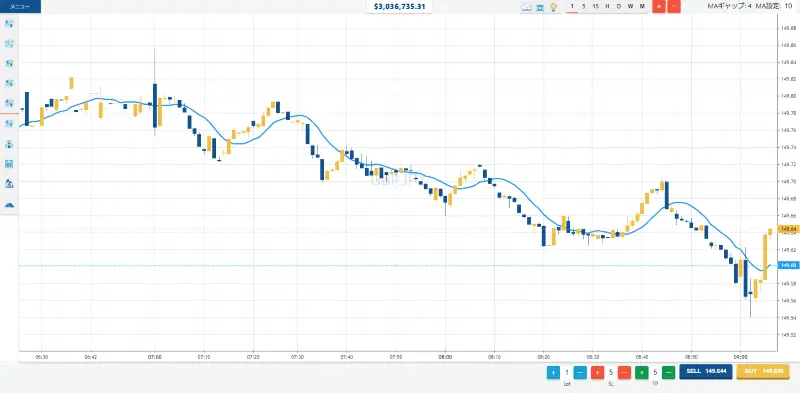The image size is (800, 393).
Task: Click the account balance $3,036,735.31
Action: coord(399,7)
